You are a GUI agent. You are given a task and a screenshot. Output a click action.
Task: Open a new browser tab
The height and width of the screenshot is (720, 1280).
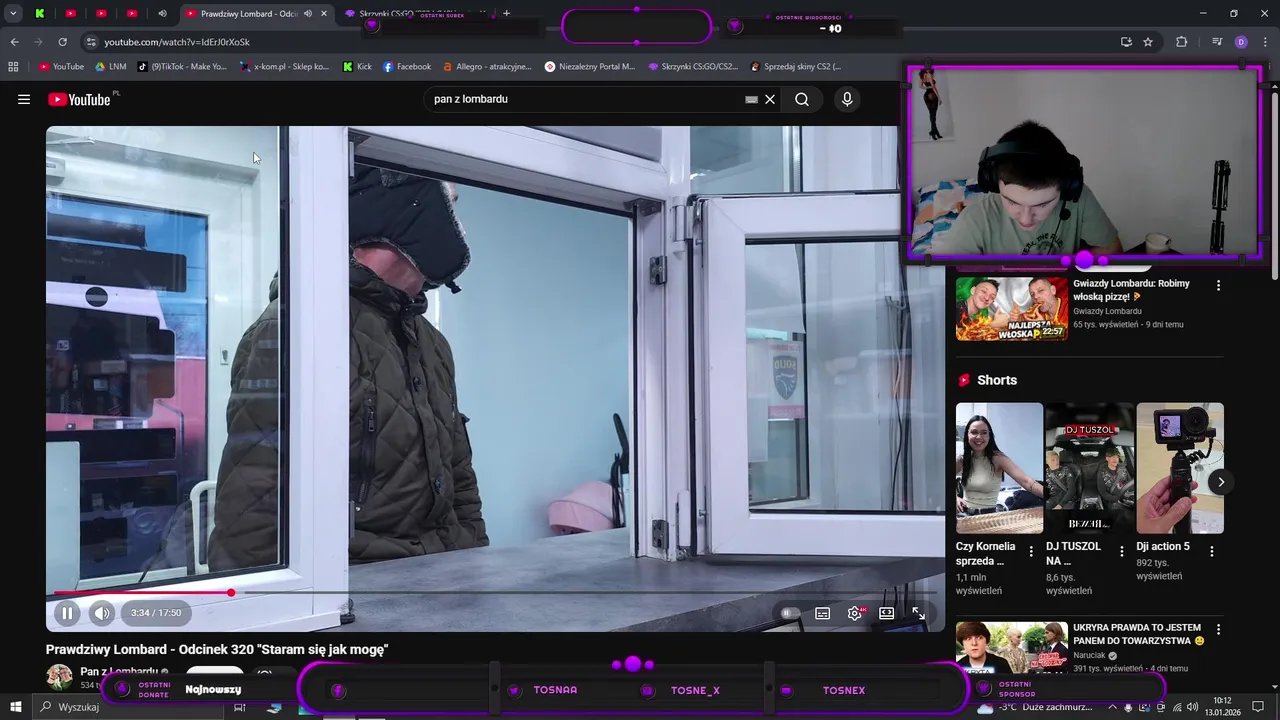point(506,14)
